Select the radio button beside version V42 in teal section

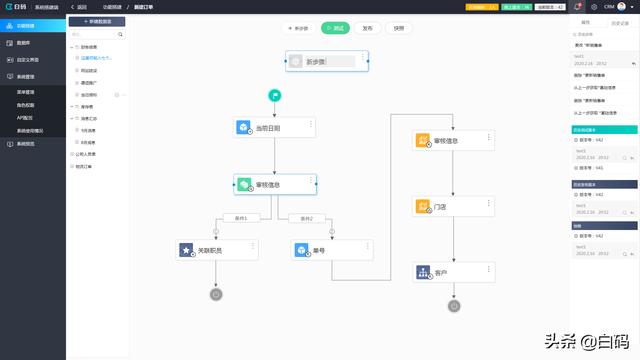(576, 140)
